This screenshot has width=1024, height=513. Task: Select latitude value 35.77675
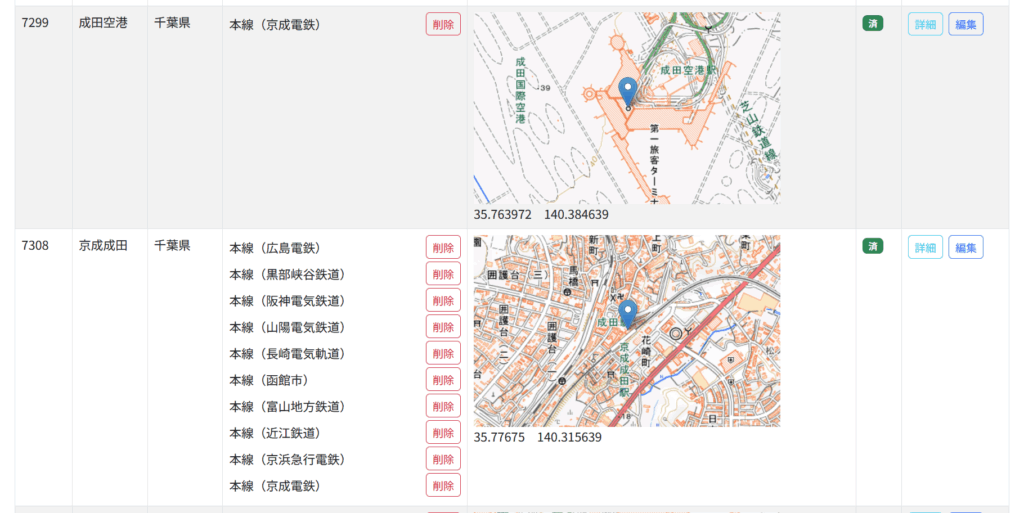click(499, 437)
